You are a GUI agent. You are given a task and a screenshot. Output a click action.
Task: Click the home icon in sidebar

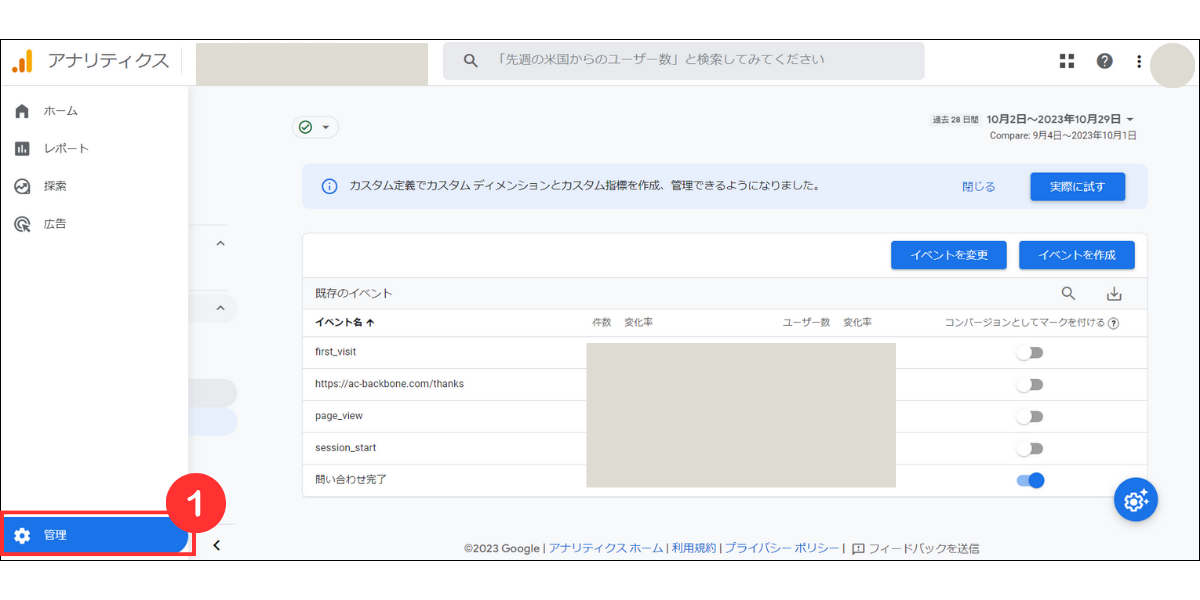22,111
